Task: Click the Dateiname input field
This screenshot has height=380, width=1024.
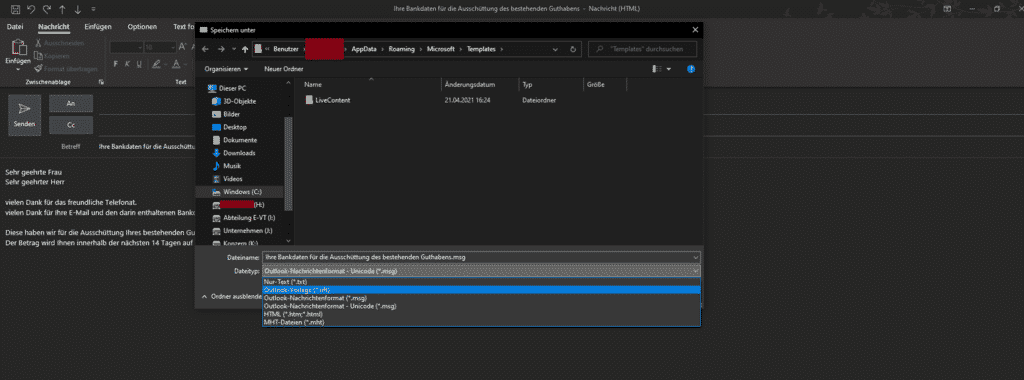Action: coord(481,257)
